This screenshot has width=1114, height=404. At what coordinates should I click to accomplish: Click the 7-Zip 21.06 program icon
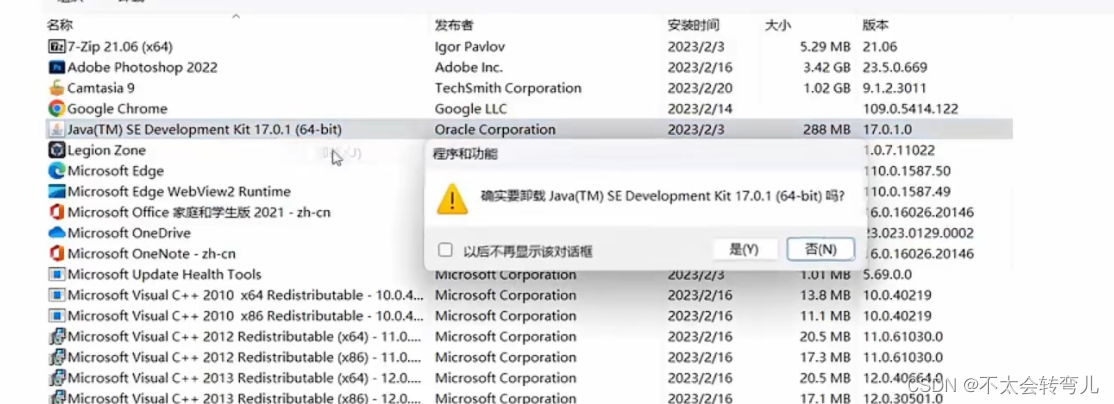click(x=56, y=47)
